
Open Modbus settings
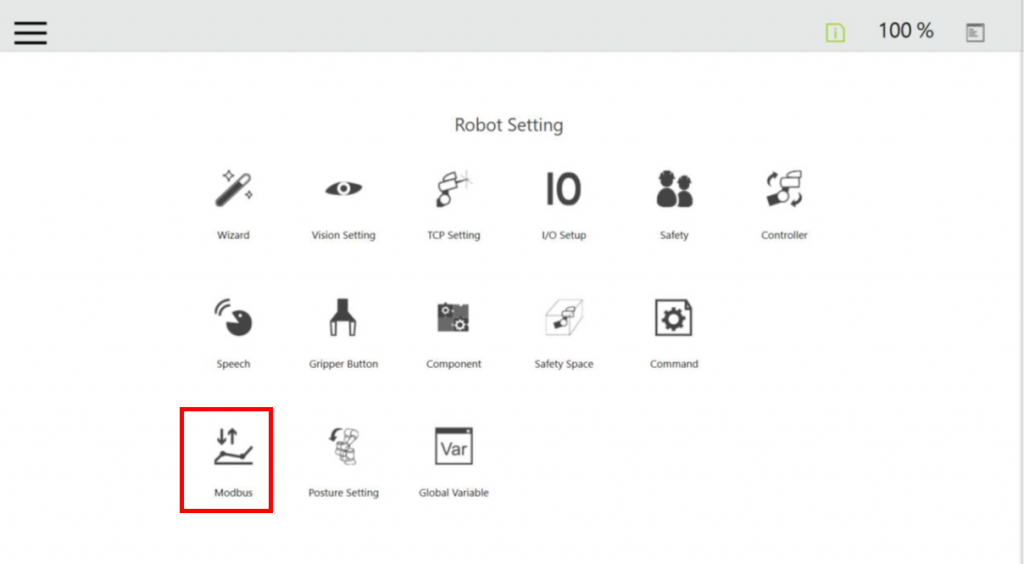[234, 447]
